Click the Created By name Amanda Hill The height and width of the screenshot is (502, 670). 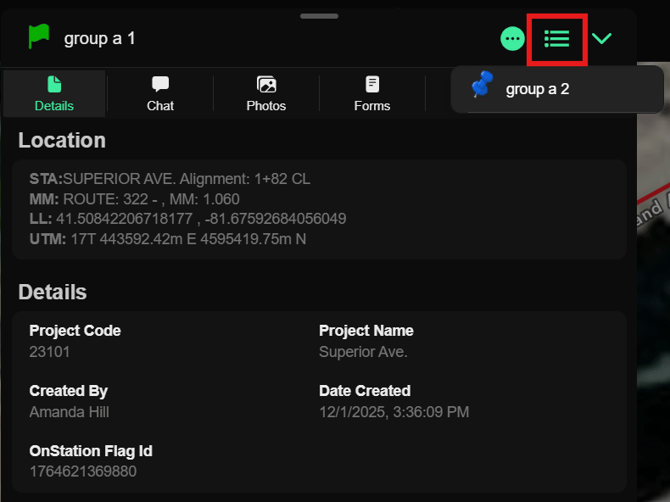point(69,412)
